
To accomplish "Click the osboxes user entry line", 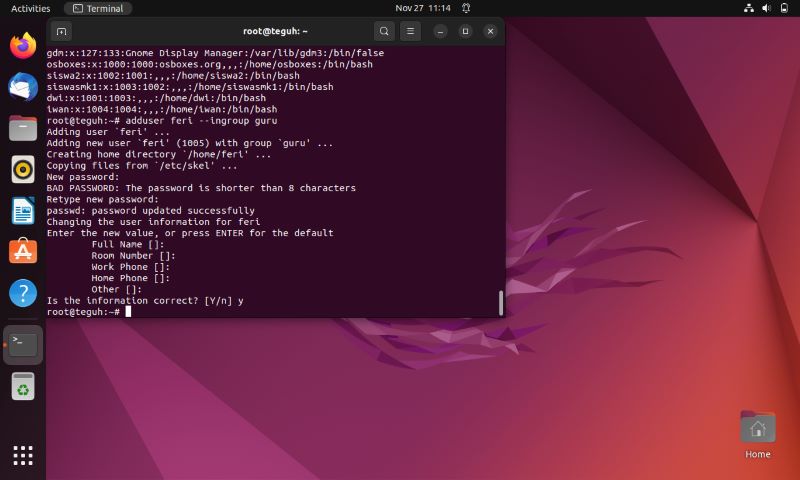I will [210, 64].
